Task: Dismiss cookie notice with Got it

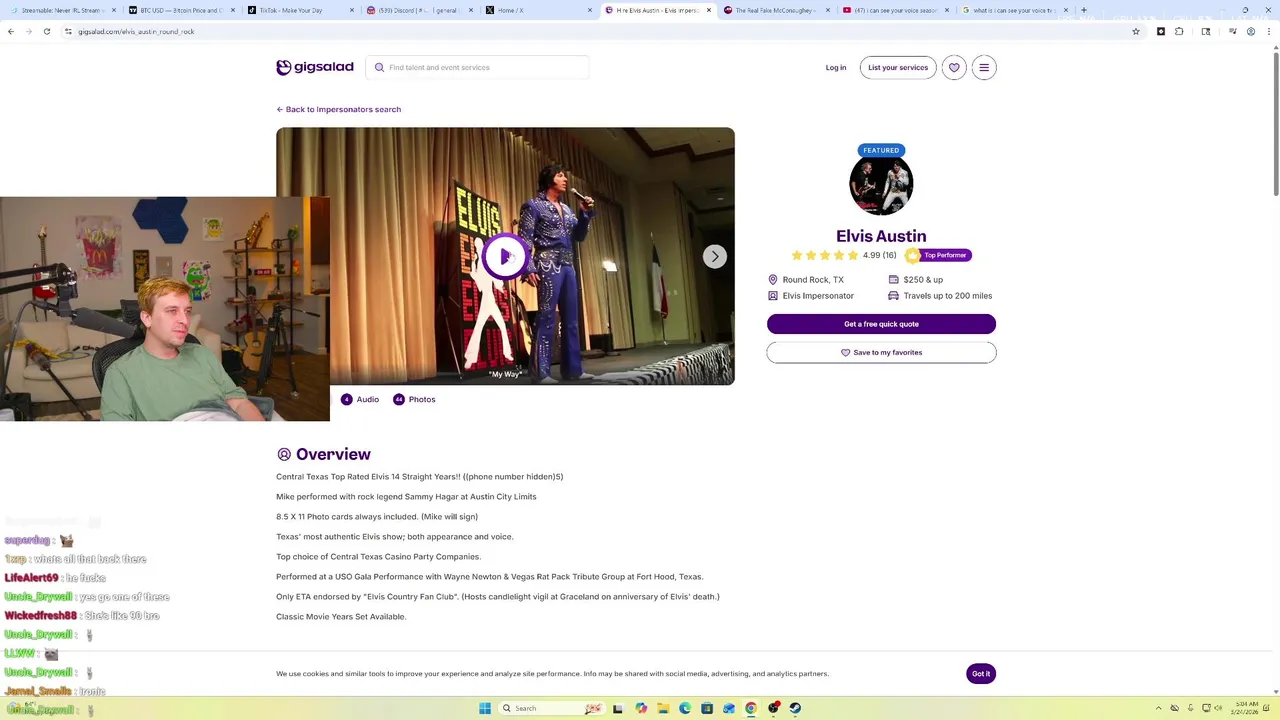Action: 981,674
